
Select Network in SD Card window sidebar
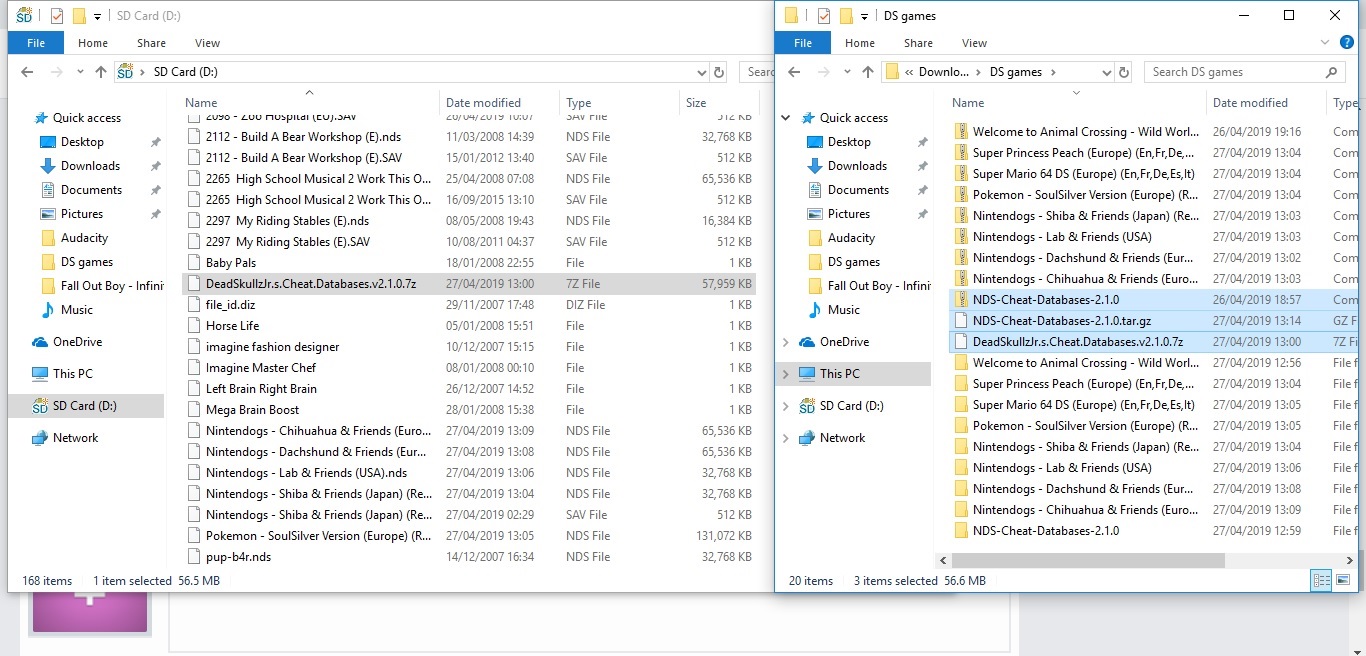75,438
